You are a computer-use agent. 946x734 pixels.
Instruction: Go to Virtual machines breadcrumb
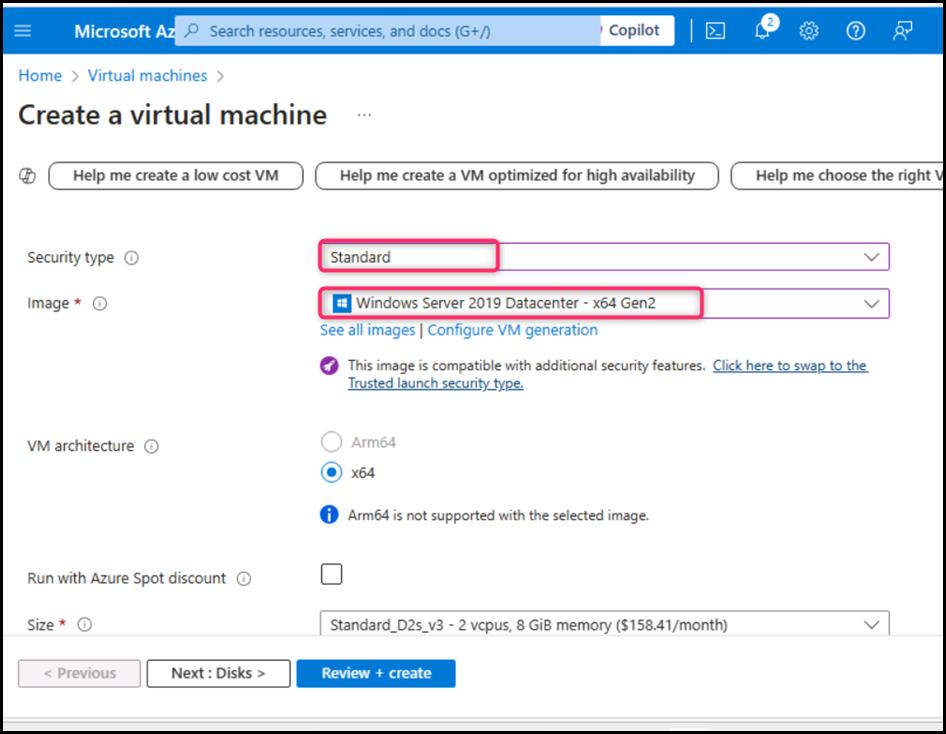pyautogui.click(x=147, y=76)
